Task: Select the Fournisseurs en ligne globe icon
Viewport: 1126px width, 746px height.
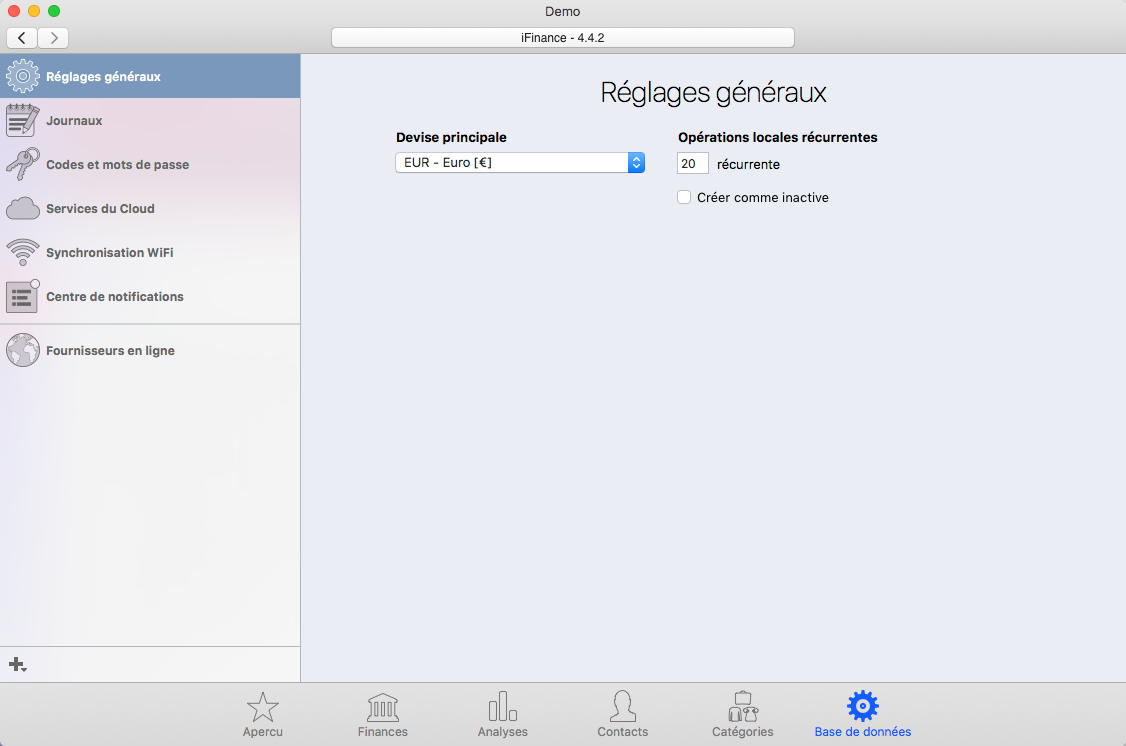Action: click(23, 351)
